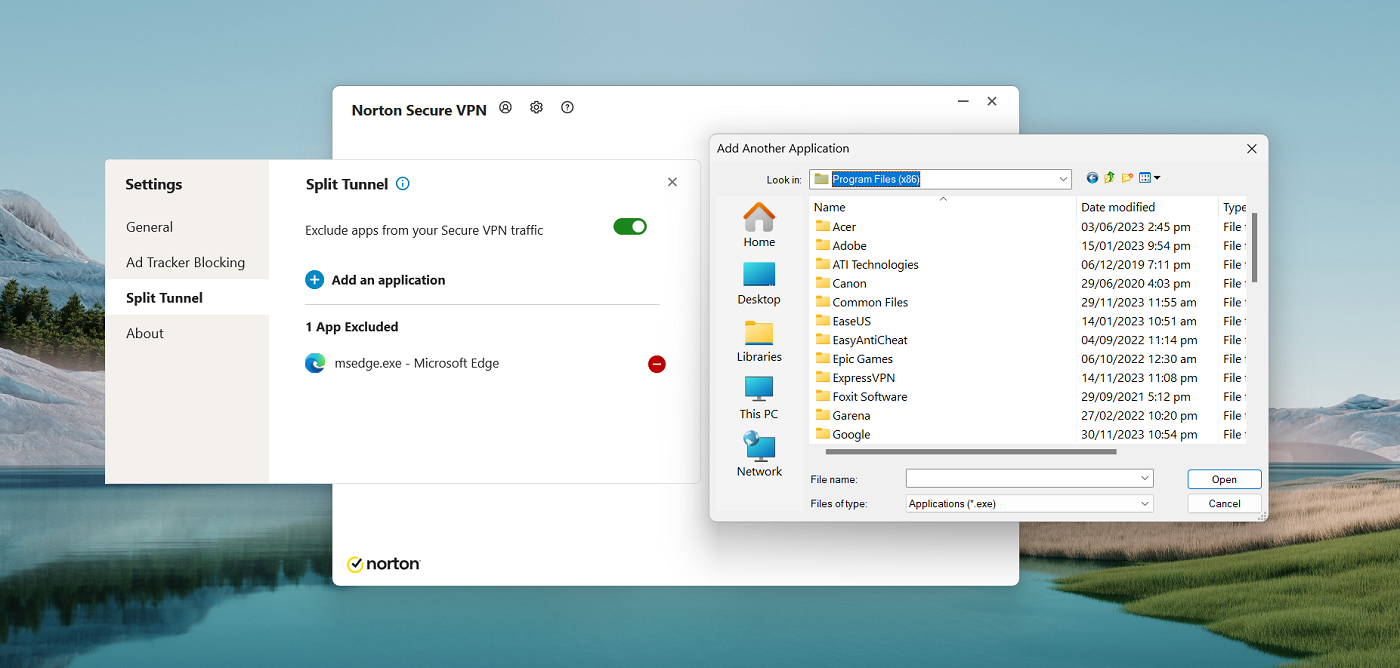Cancel the Add Another Application dialog
The image size is (1400, 668).
tap(1224, 504)
